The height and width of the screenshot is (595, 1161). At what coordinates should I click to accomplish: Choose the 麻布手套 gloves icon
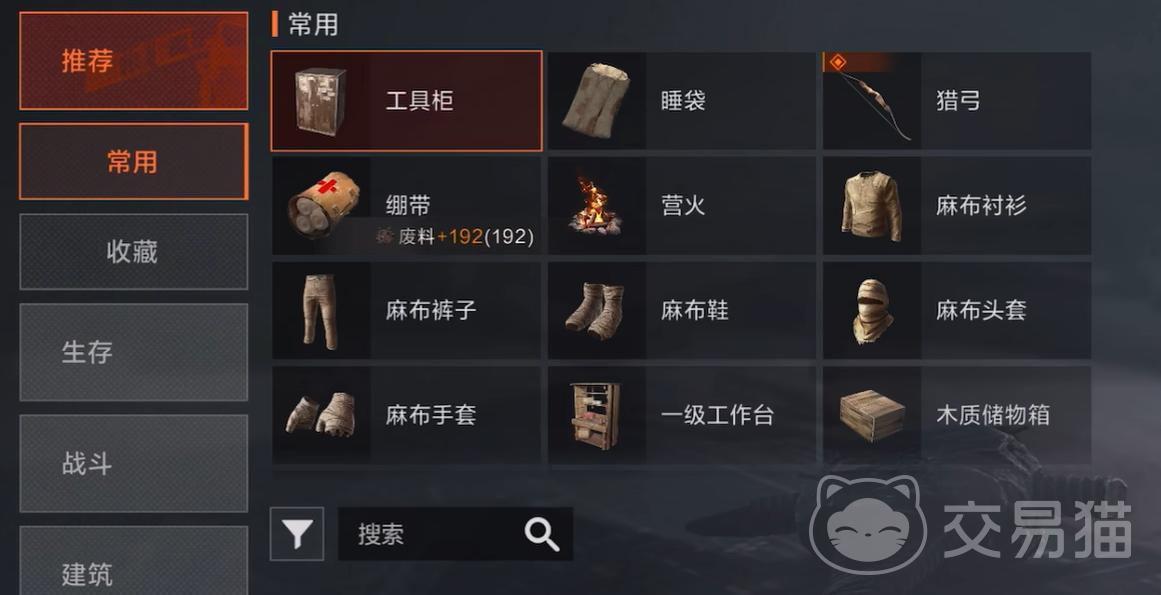[321, 414]
